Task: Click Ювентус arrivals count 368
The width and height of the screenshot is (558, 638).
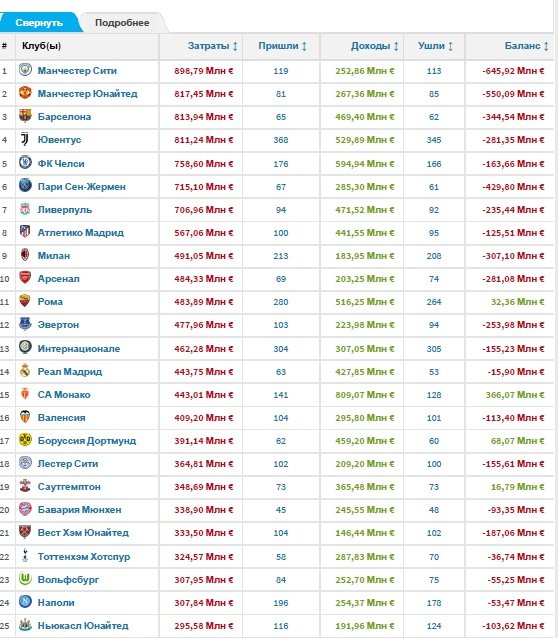Action: 281,140
